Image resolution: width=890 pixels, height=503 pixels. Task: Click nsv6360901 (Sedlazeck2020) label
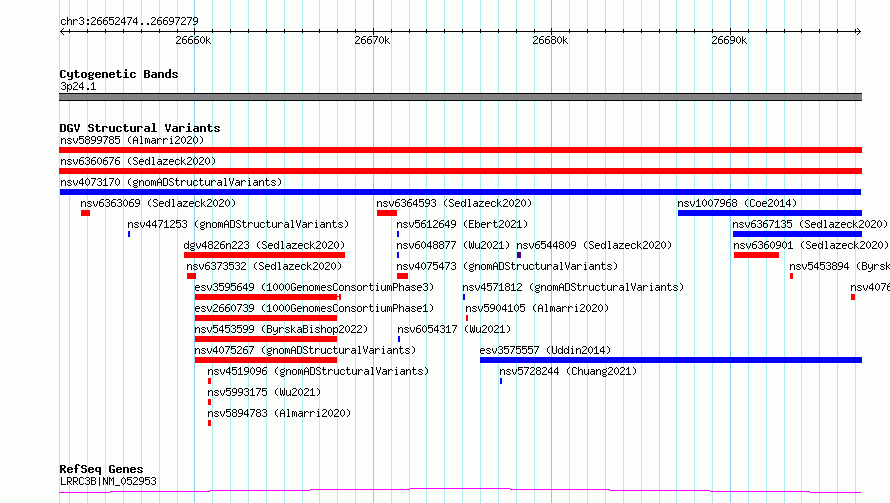pos(811,245)
